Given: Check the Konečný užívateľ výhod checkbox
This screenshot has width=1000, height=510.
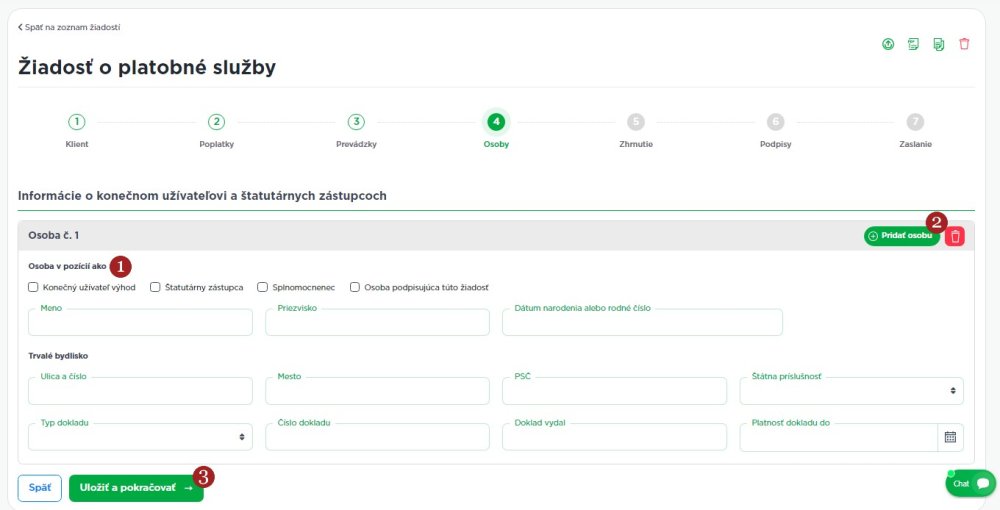Looking at the screenshot, I should point(34,287).
